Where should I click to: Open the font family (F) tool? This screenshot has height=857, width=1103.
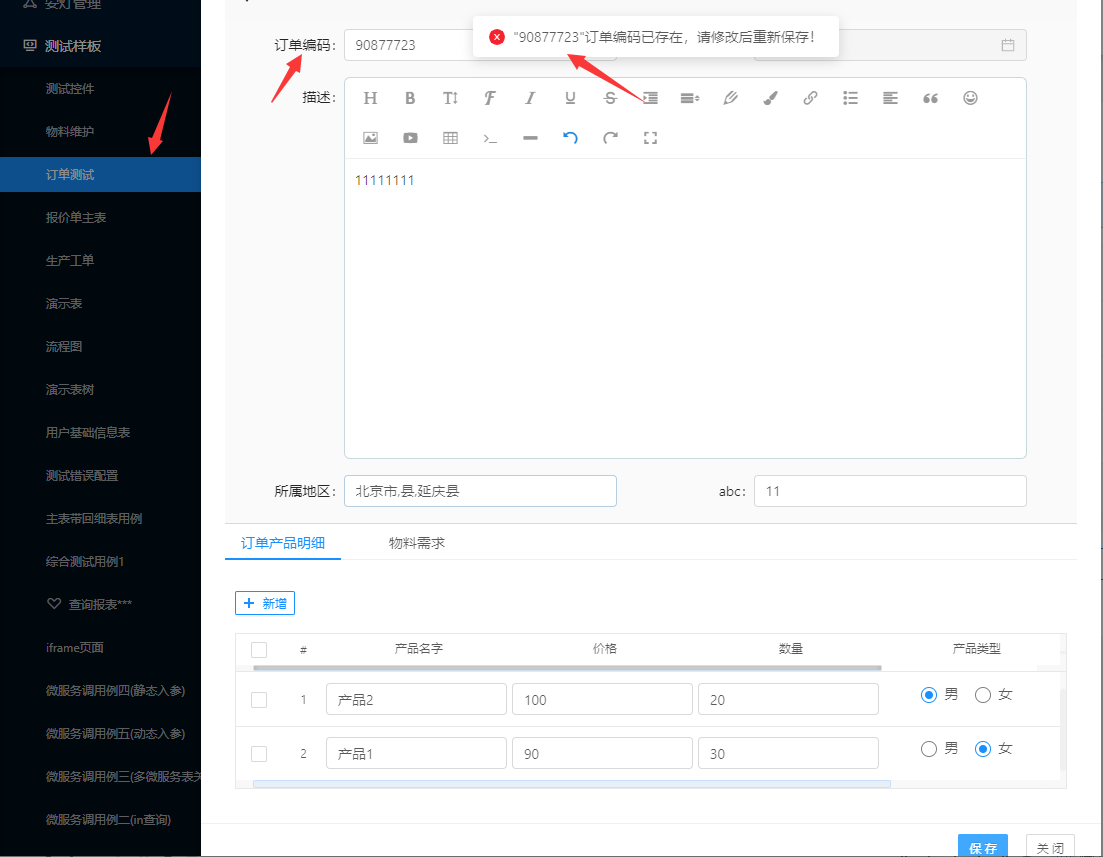[x=490, y=98]
